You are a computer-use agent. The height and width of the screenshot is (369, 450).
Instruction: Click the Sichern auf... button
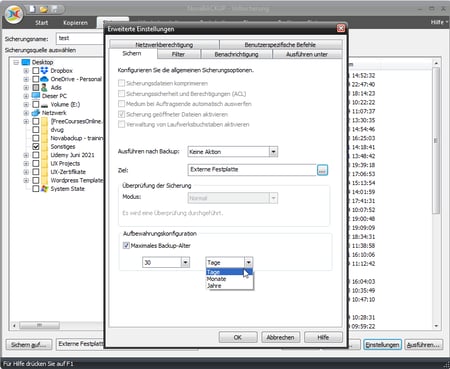click(x=29, y=345)
